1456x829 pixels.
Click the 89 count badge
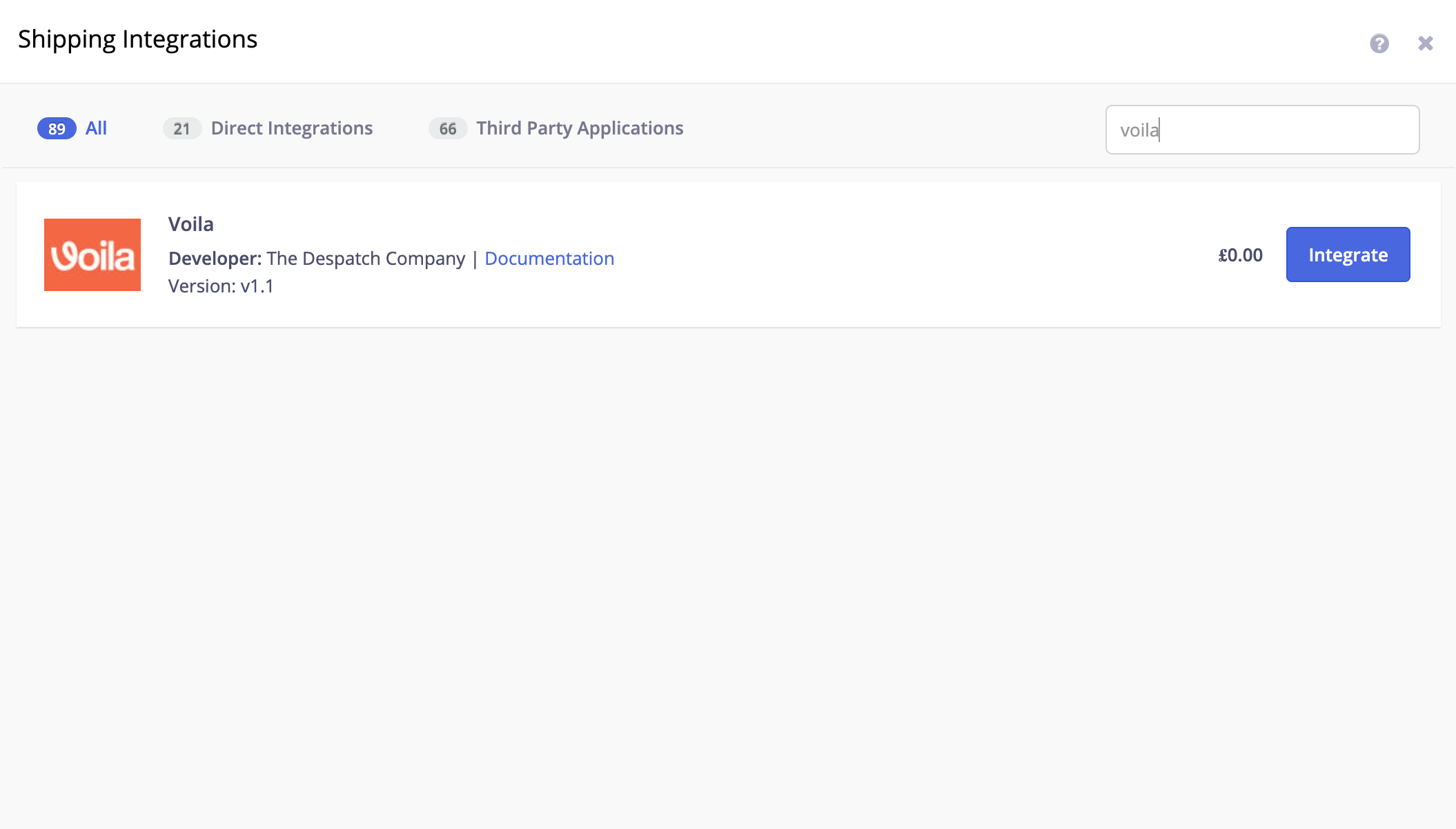[x=57, y=129]
